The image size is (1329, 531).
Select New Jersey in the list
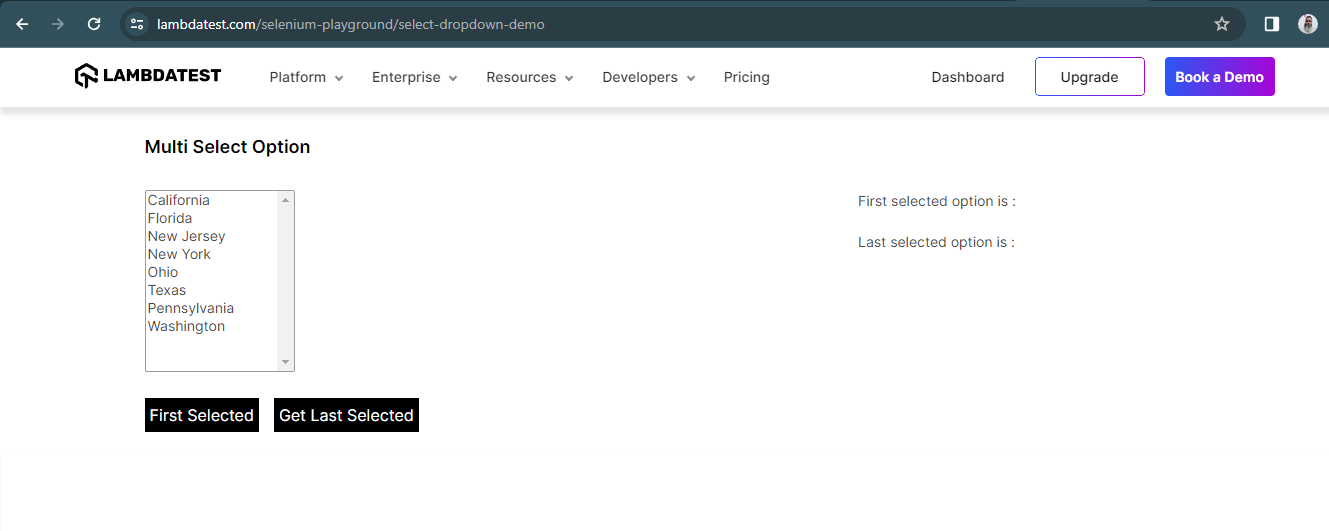212,236
